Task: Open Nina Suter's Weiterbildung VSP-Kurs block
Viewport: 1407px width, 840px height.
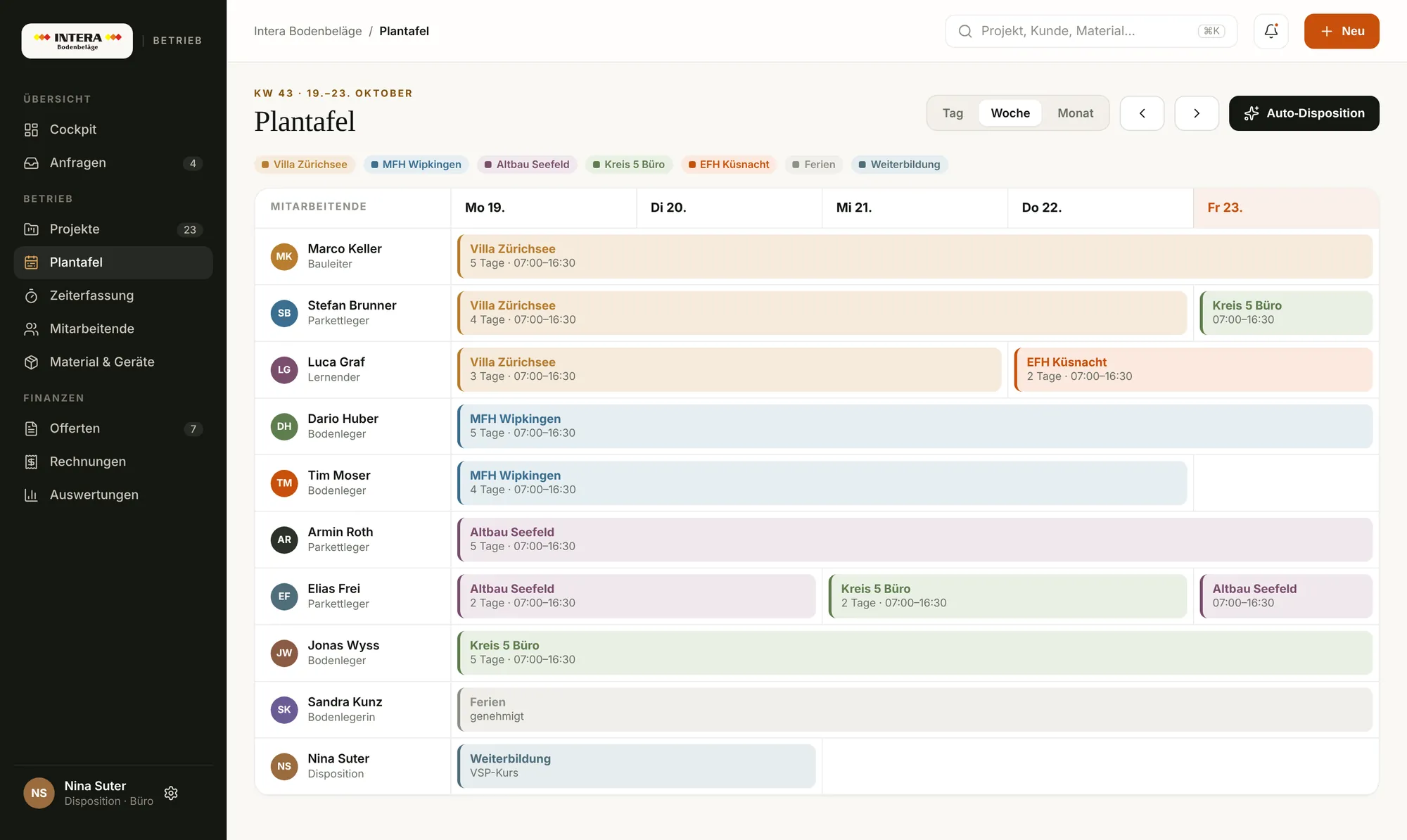Action: (637, 766)
